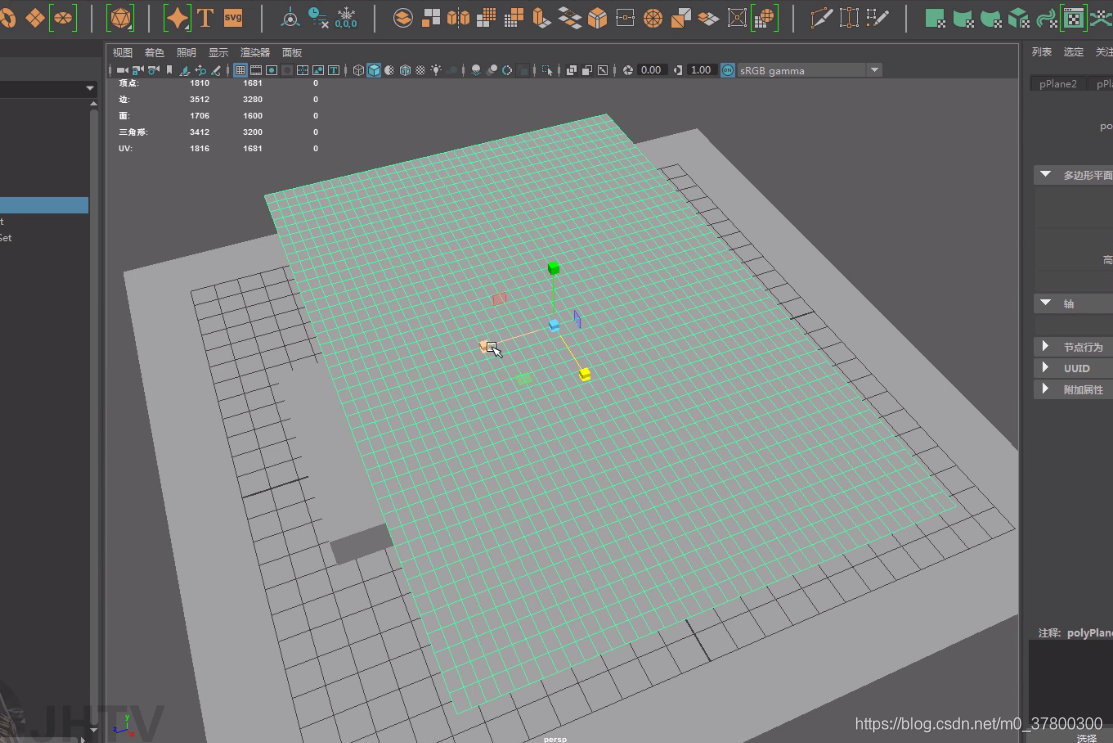Viewport: 1113px width, 743px height.
Task: Click the highlighted blue row in the outliner
Action: pyautogui.click(x=44, y=205)
